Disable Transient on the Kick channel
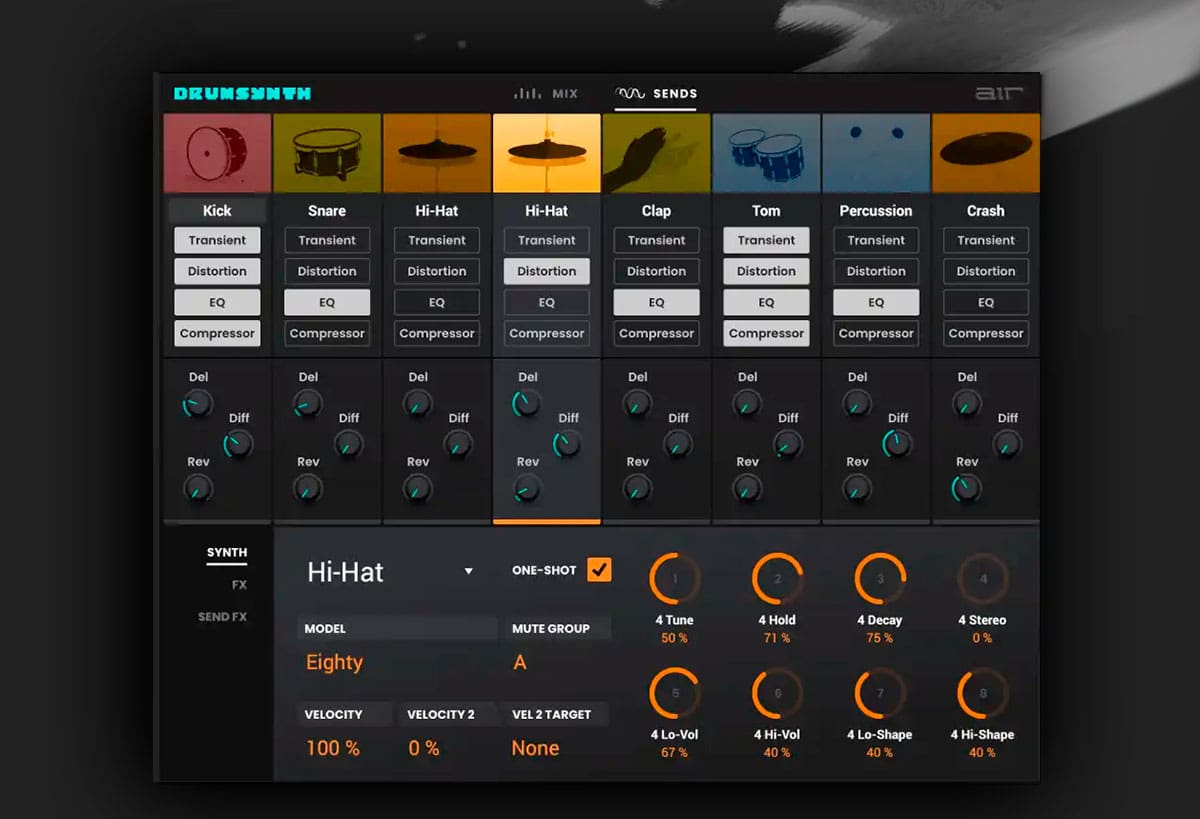This screenshot has width=1200, height=819. point(217,240)
